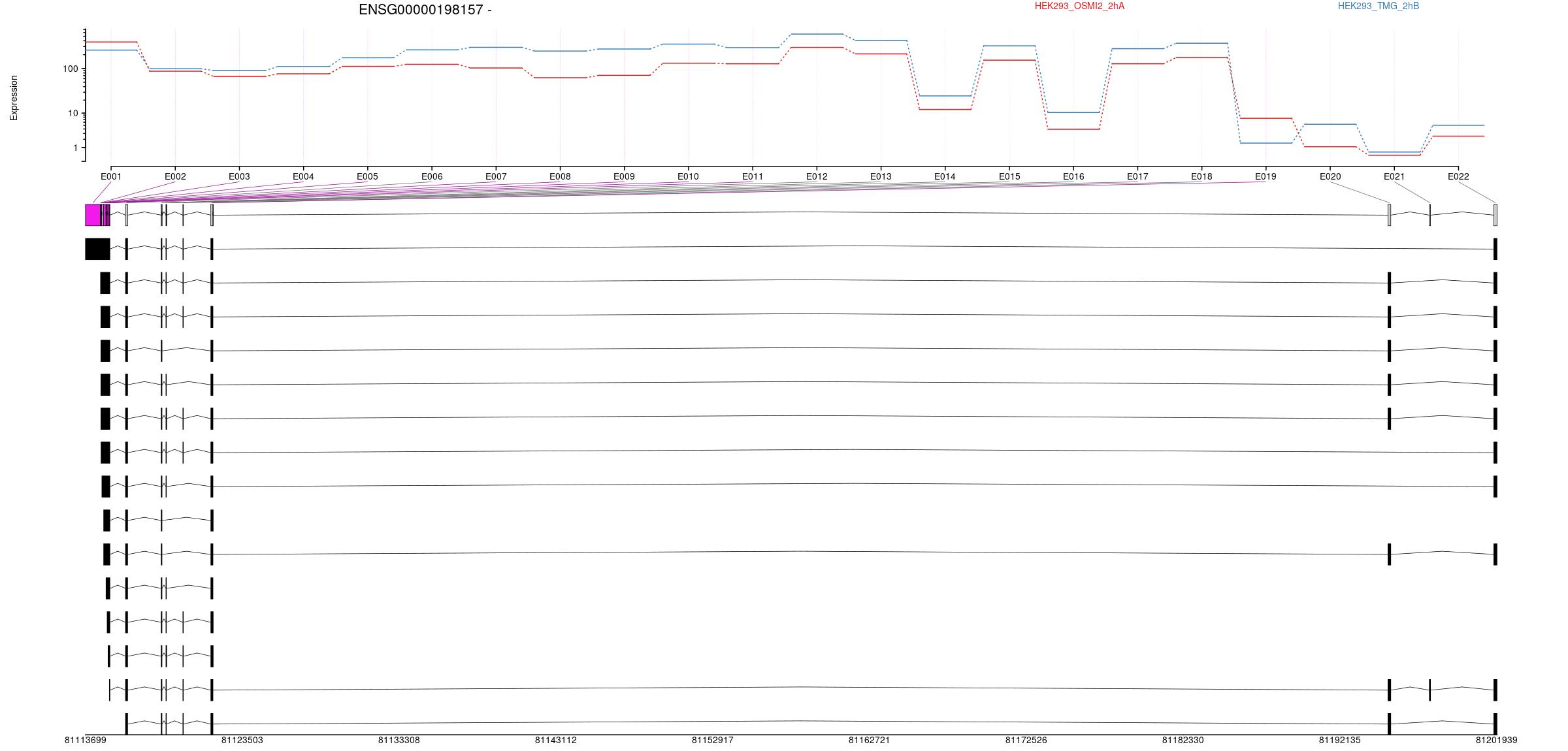Click the grey exon box linked to E021
This screenshot has height=751, width=1568.
[1430, 215]
